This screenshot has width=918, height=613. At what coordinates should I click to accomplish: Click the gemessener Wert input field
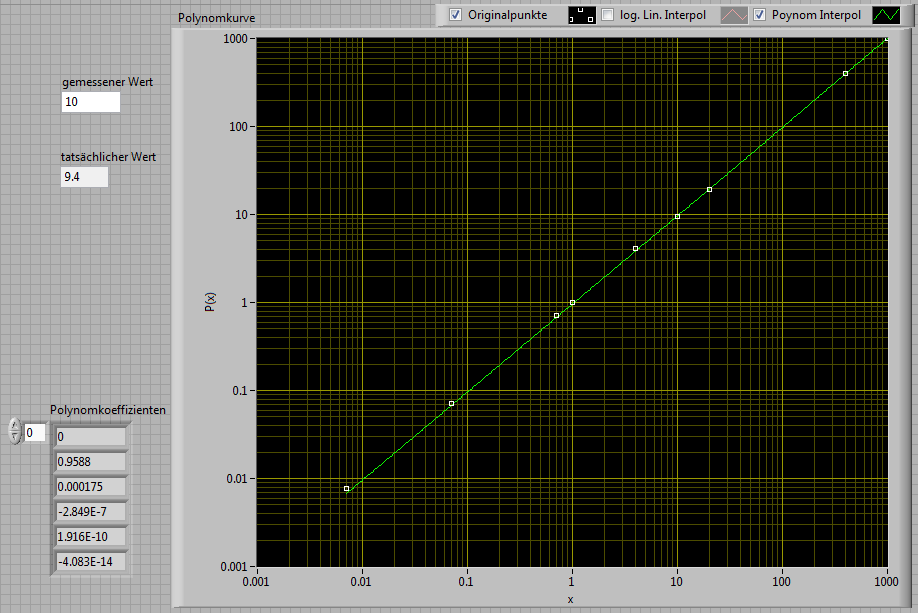point(91,102)
